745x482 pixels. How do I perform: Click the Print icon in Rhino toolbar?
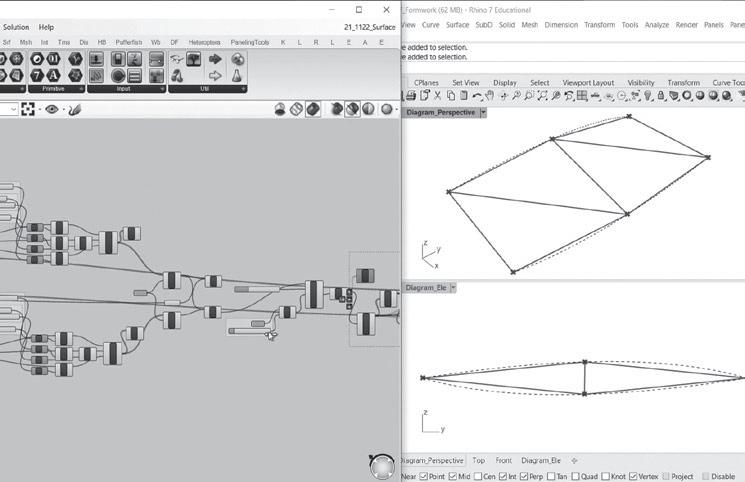pyautogui.click(x=411, y=96)
